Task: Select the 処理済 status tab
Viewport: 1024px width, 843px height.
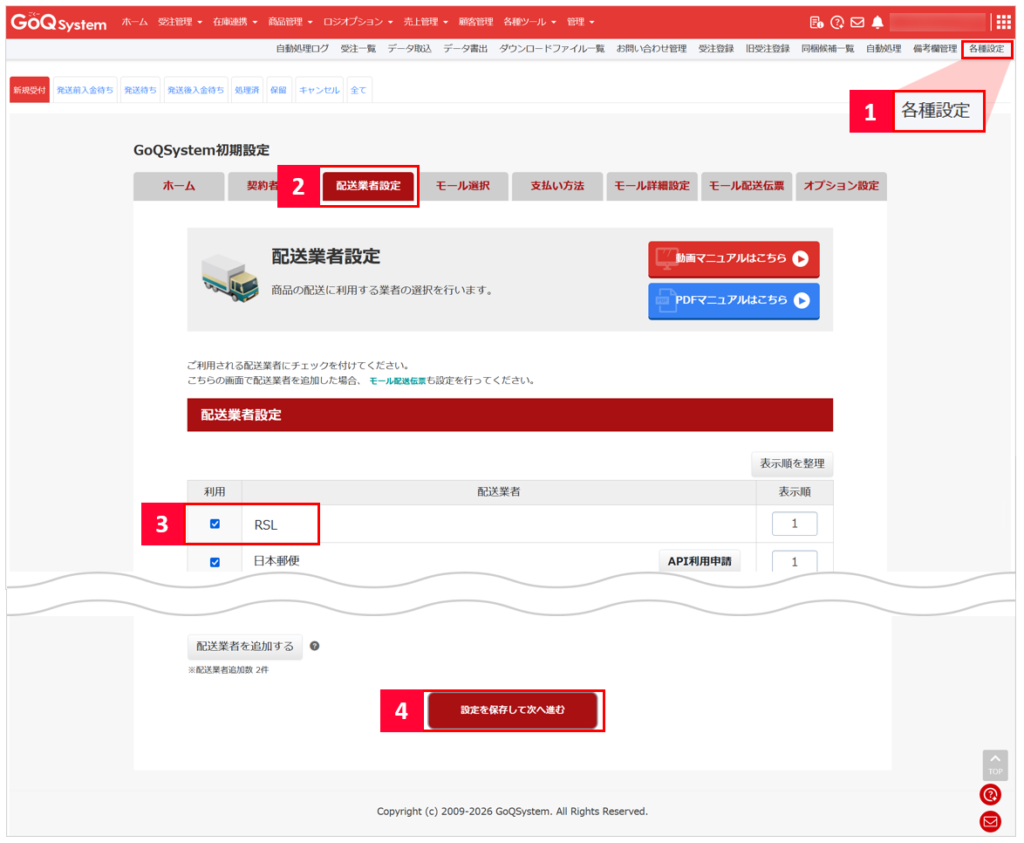Action: (x=247, y=90)
